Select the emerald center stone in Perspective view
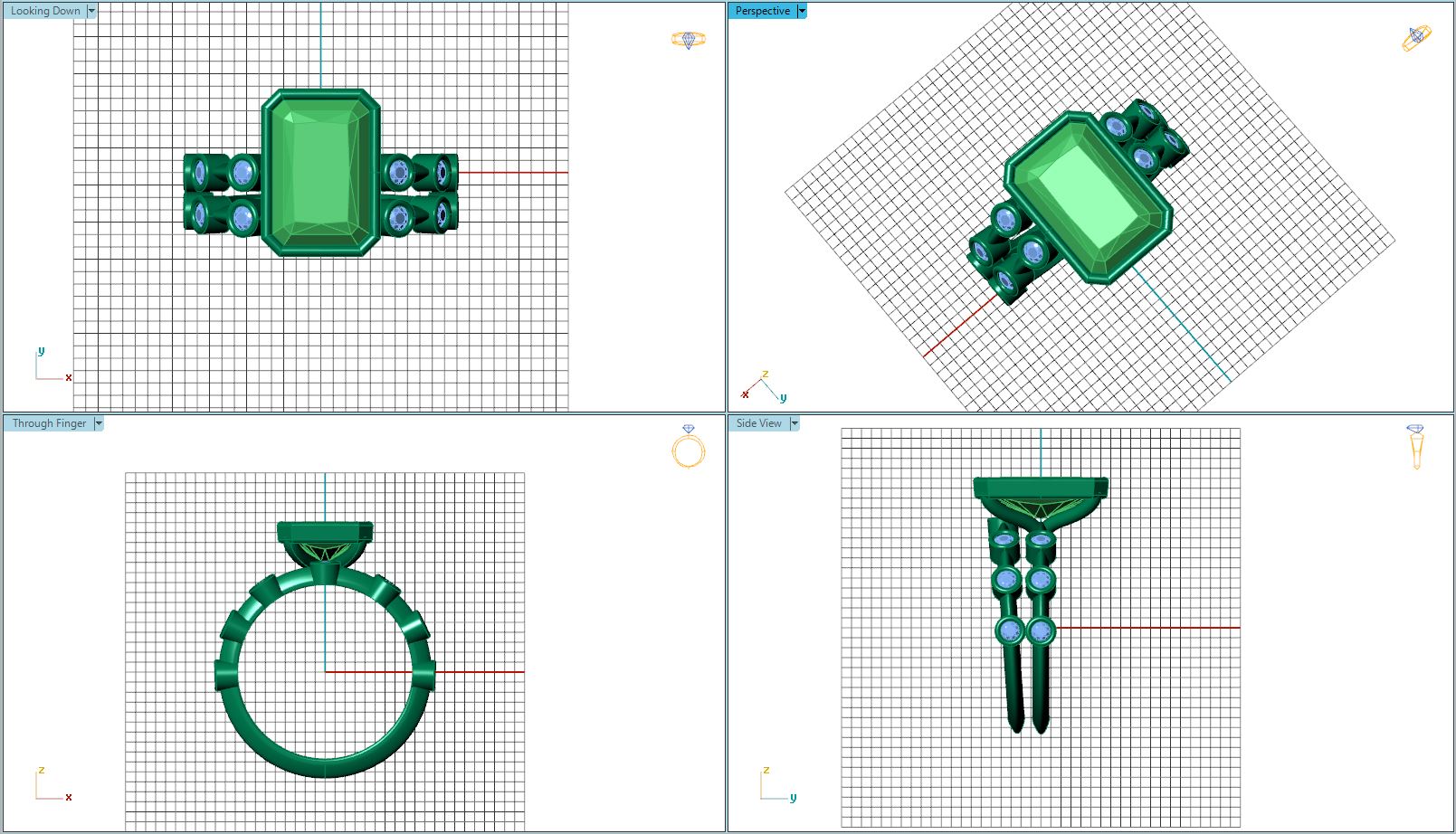1456x834 pixels. pos(1088,197)
